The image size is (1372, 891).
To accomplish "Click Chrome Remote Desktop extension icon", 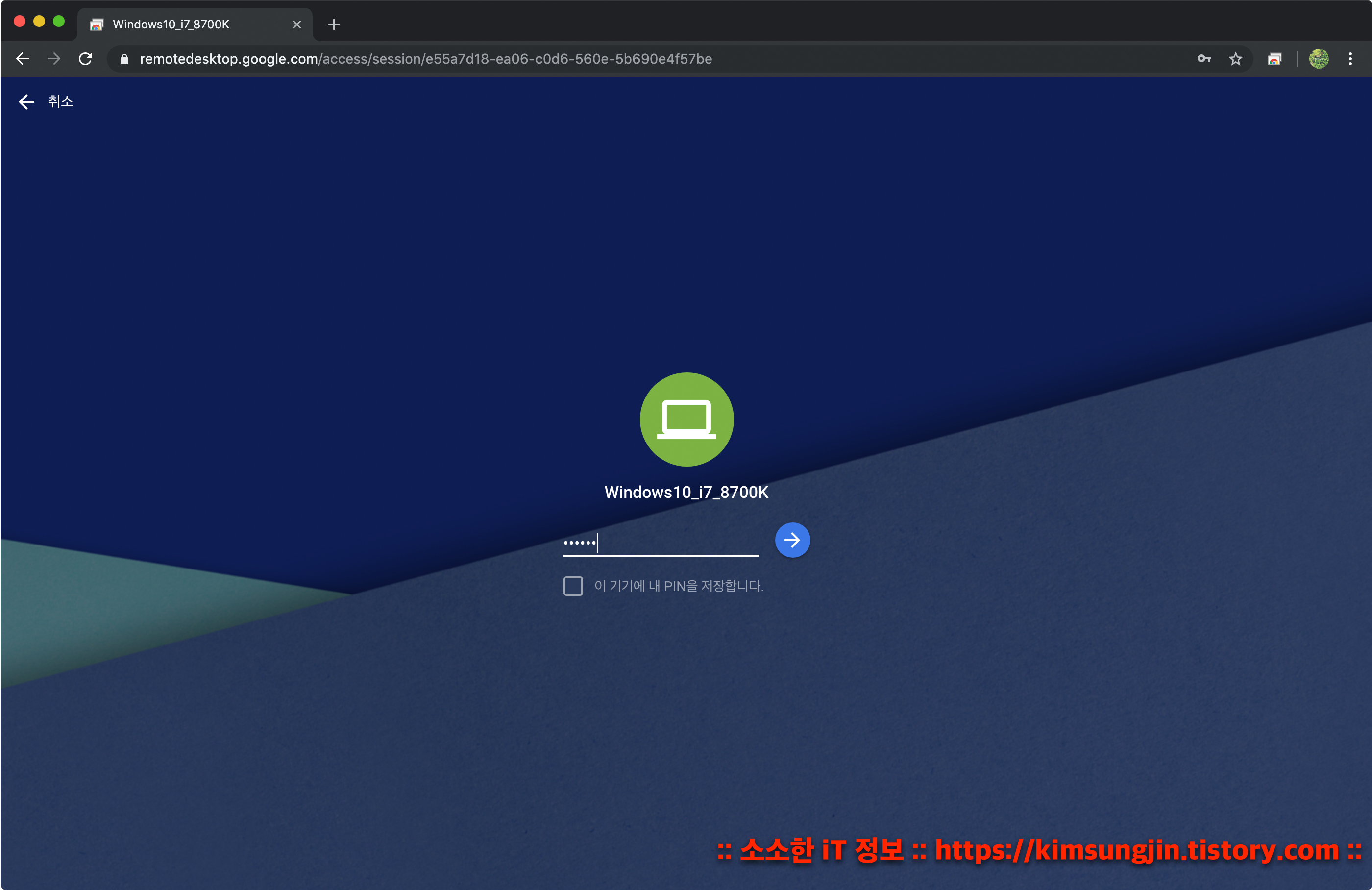I will coord(1274,59).
